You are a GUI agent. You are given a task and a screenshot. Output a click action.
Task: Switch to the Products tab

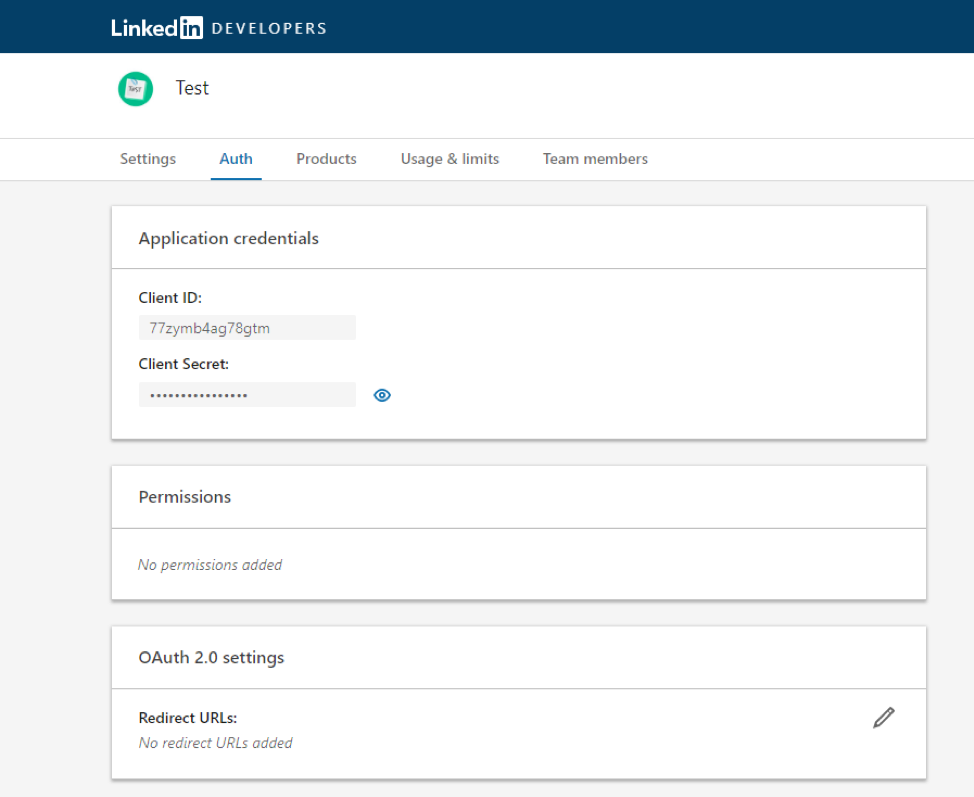tap(326, 159)
